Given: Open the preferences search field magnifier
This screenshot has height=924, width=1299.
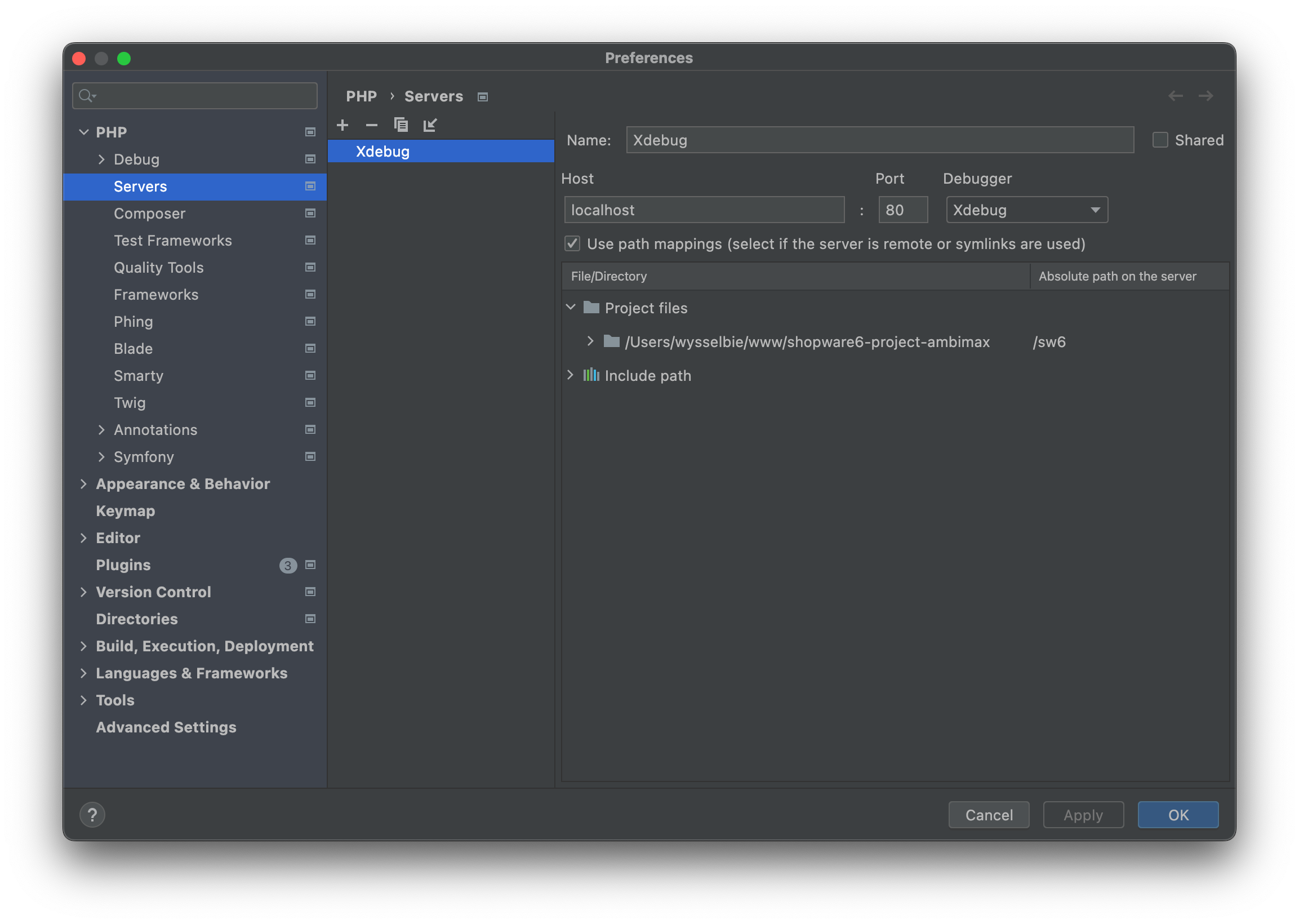Looking at the screenshot, I should pos(87,96).
